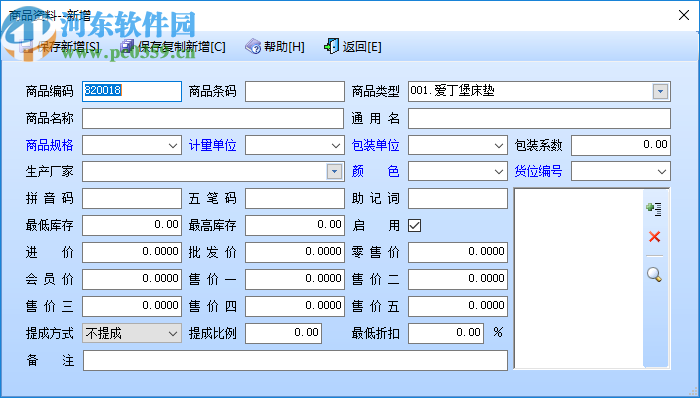Screen dimensions: 700x398
Task: Click the 批发价 price field
Action: point(295,253)
